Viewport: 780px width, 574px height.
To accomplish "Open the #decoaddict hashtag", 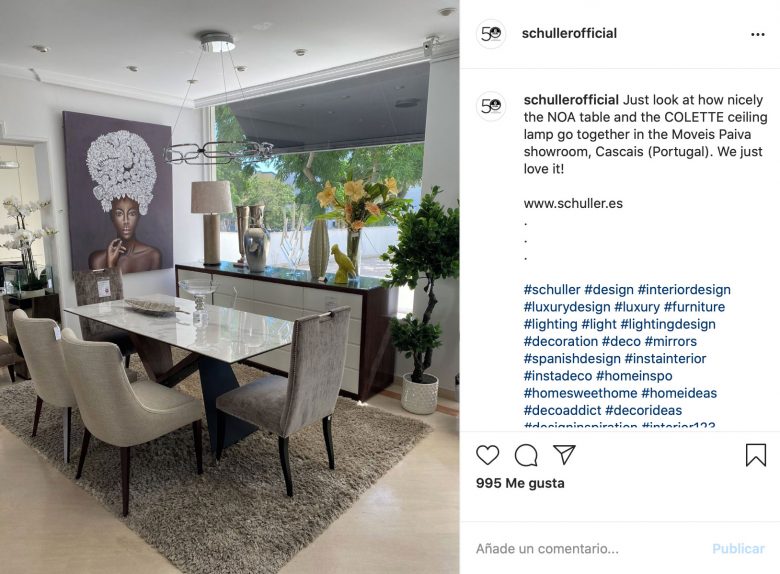I will point(562,410).
